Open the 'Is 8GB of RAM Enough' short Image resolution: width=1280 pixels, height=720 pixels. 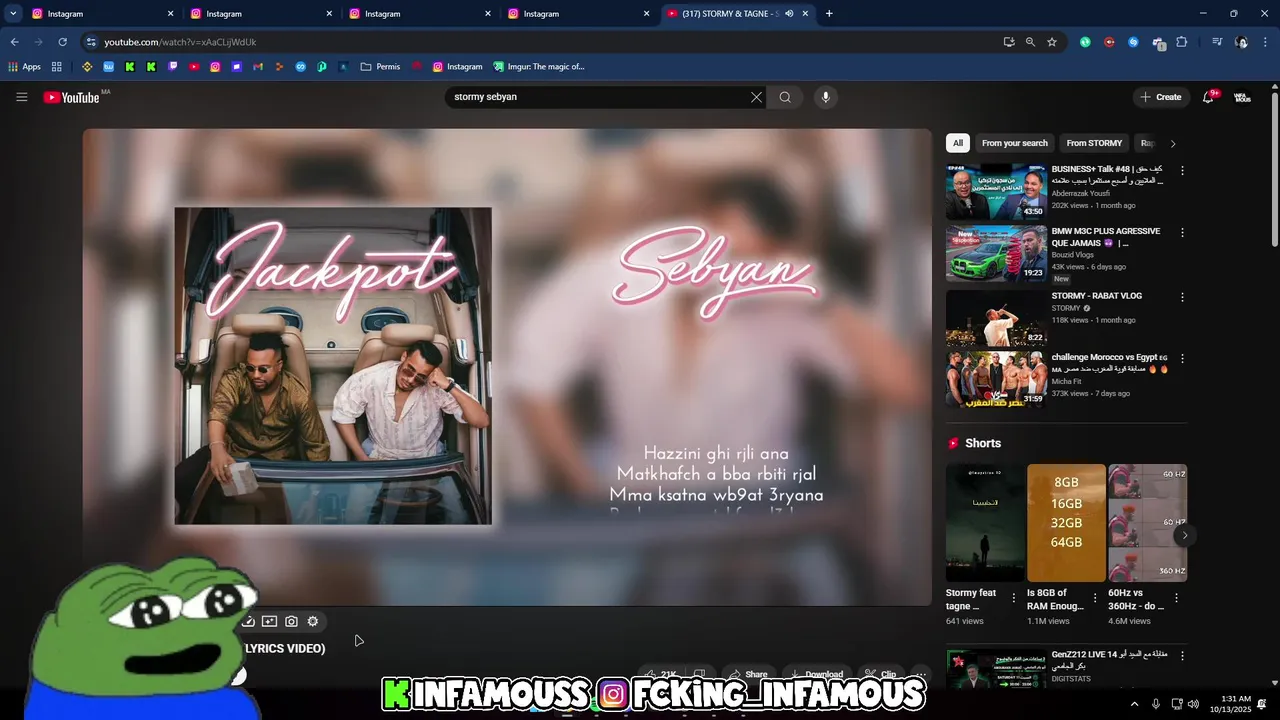click(1066, 523)
